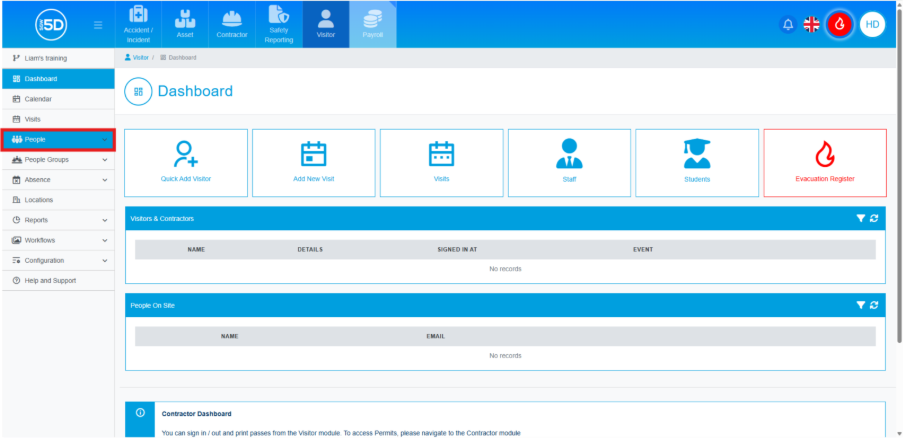
Task: Click the notification bell icon
Action: 787,24
